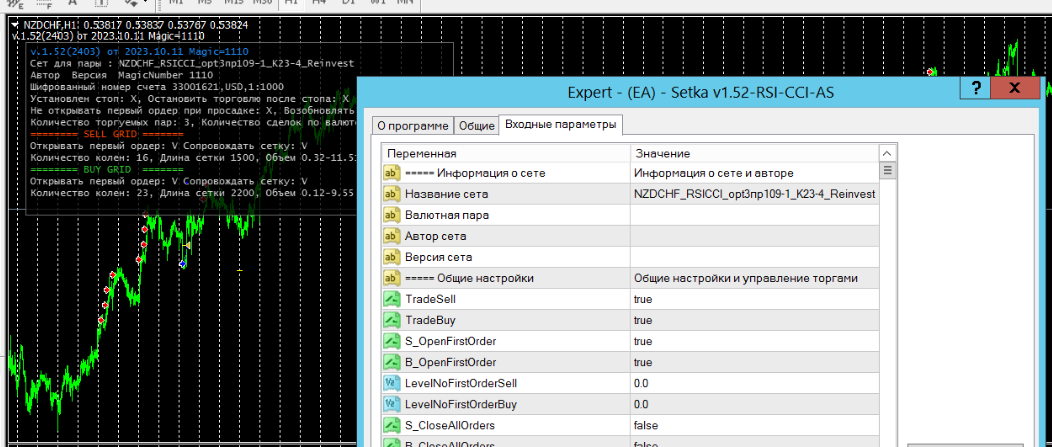Click the number icon beside LevelNoFirstOrderBuy

click(x=391, y=404)
